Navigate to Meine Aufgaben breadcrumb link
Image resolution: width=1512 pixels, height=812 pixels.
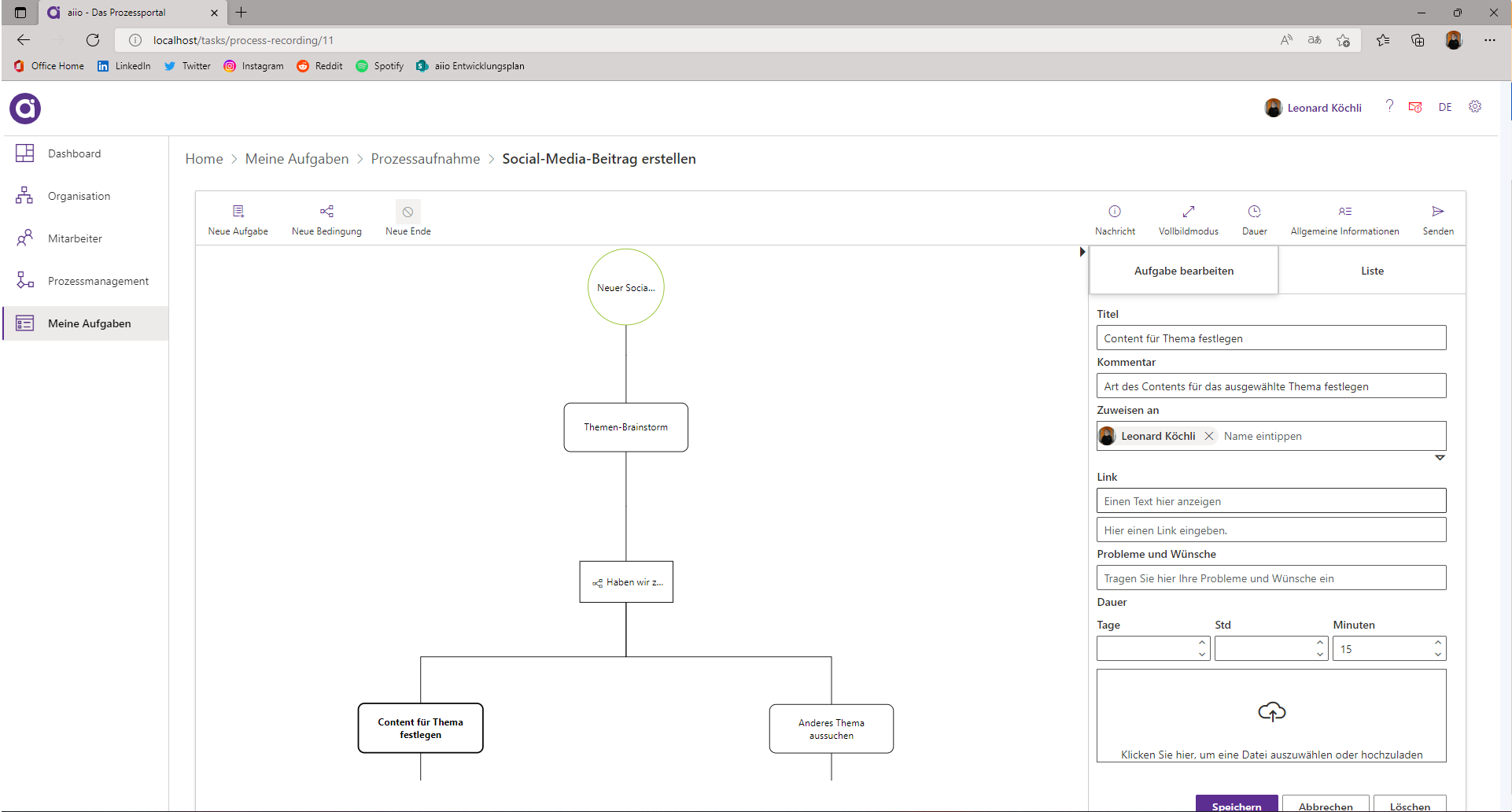(x=297, y=159)
